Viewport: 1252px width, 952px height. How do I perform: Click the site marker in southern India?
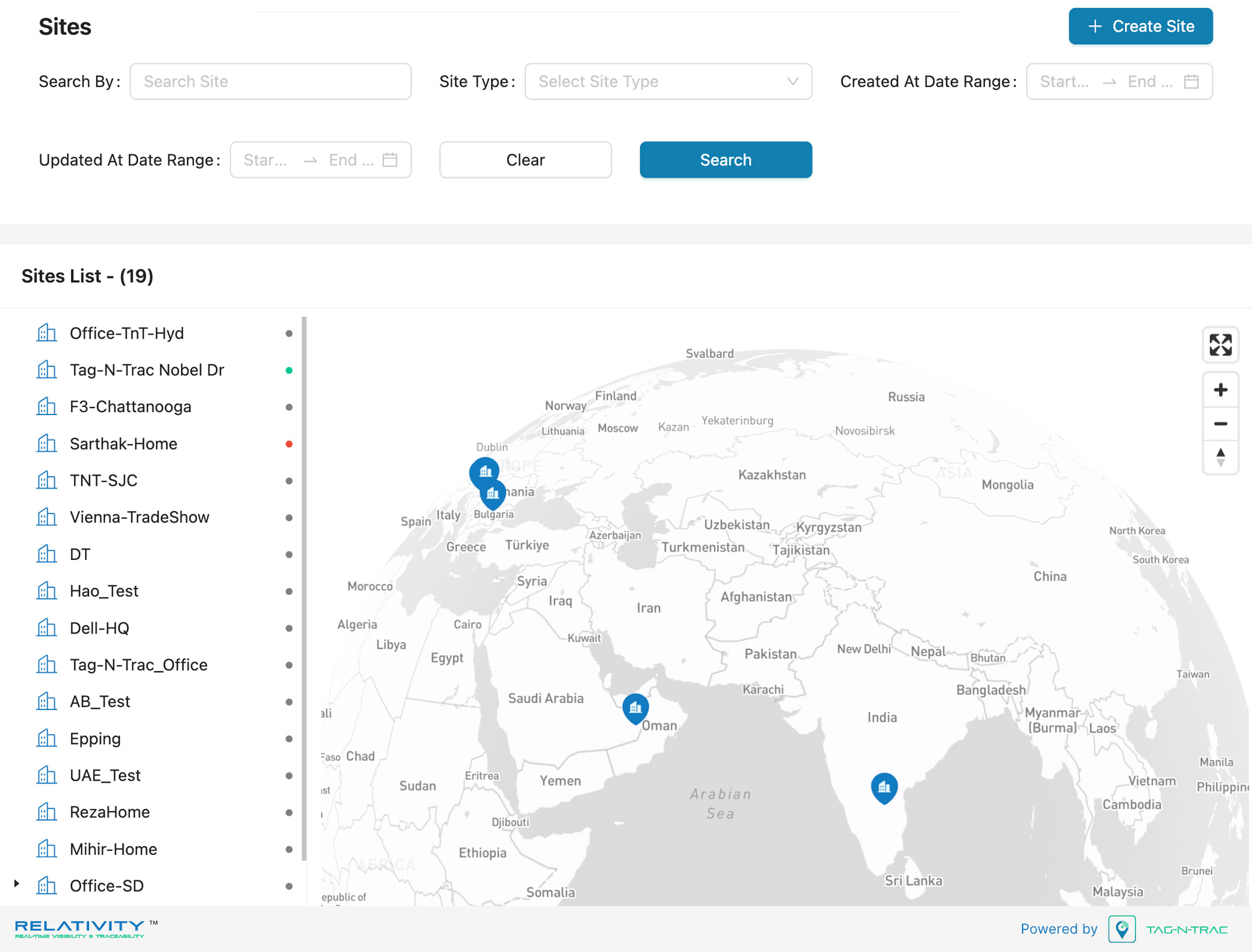click(884, 788)
